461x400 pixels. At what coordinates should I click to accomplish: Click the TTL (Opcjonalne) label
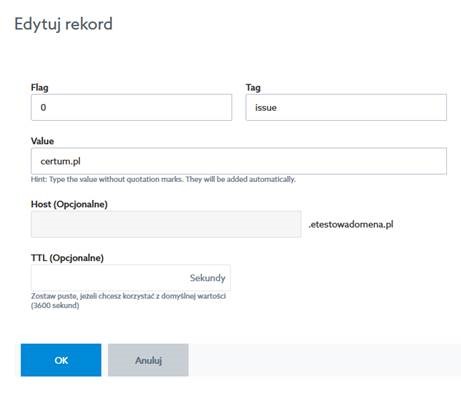pos(67,258)
